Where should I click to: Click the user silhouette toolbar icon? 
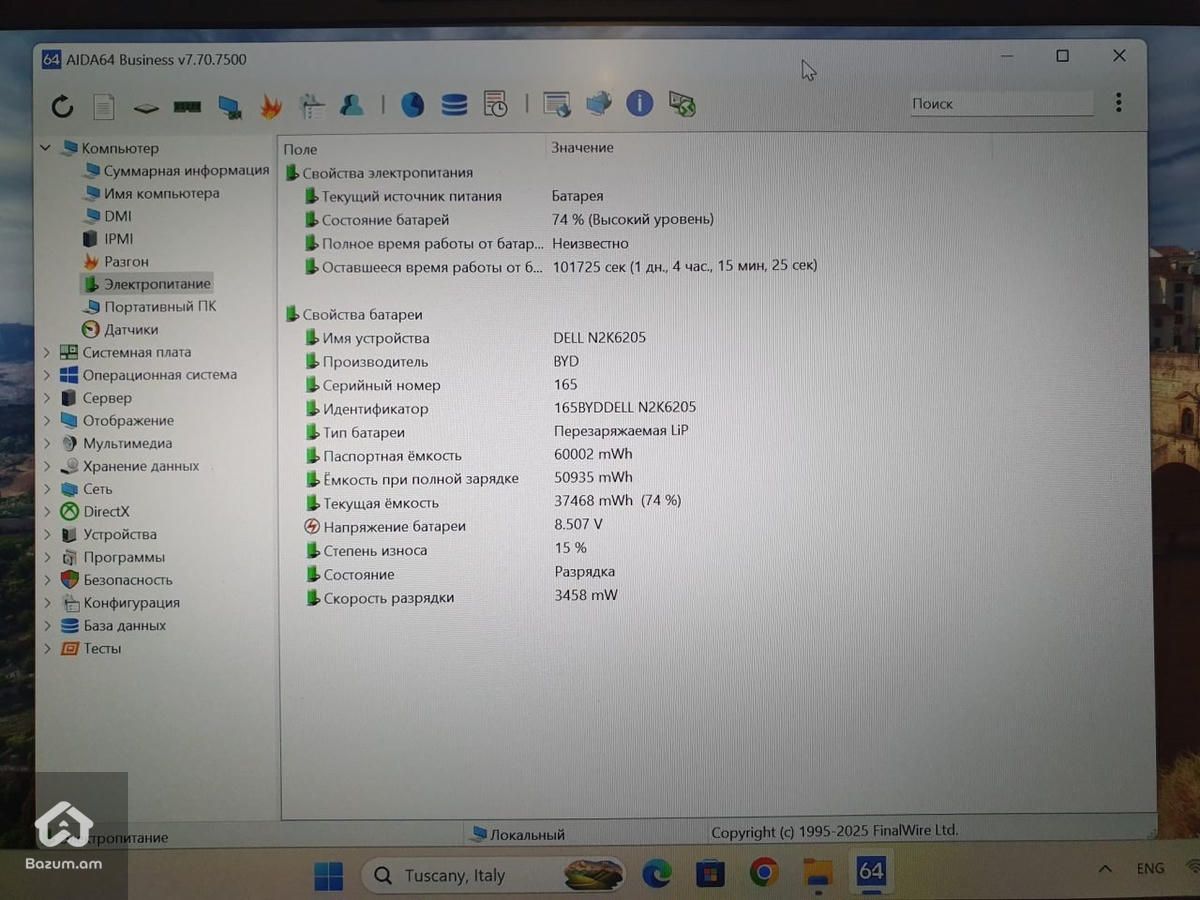pos(351,104)
